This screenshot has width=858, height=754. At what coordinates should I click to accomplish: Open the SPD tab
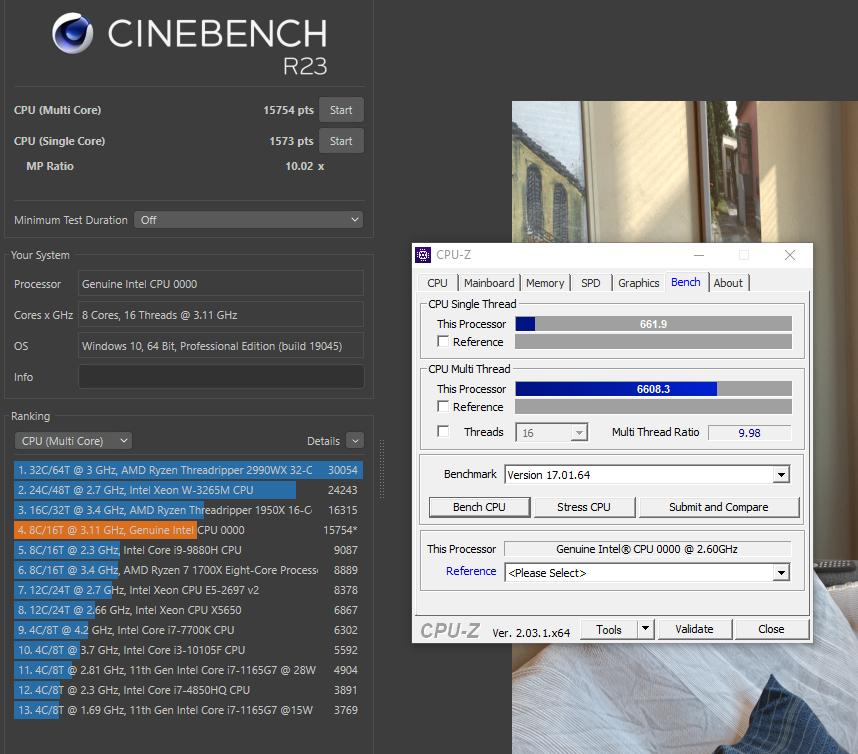click(x=590, y=283)
